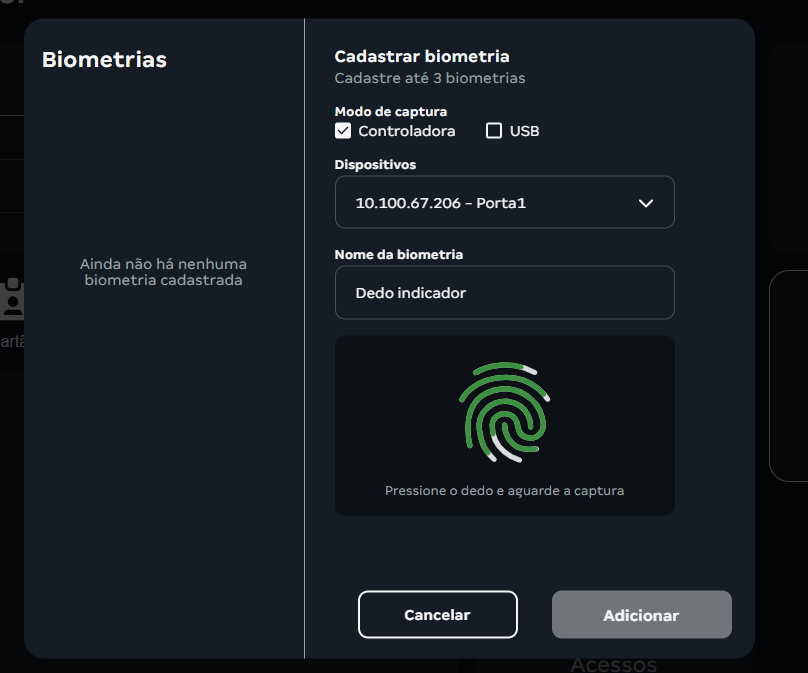Click the Modo de captura label
The height and width of the screenshot is (673, 808).
pyautogui.click(x=390, y=111)
